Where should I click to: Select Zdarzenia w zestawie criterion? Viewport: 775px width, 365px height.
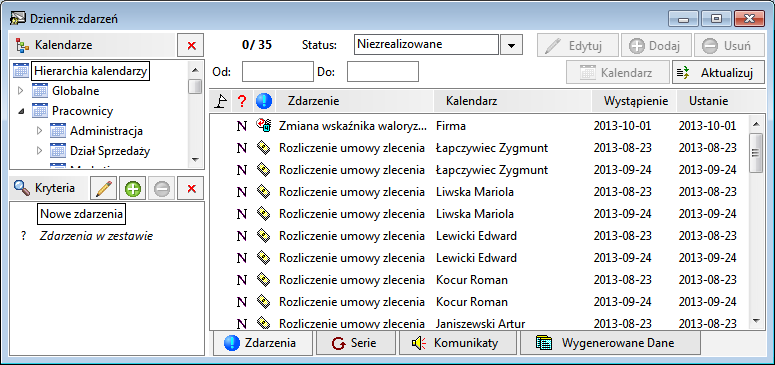point(96,236)
